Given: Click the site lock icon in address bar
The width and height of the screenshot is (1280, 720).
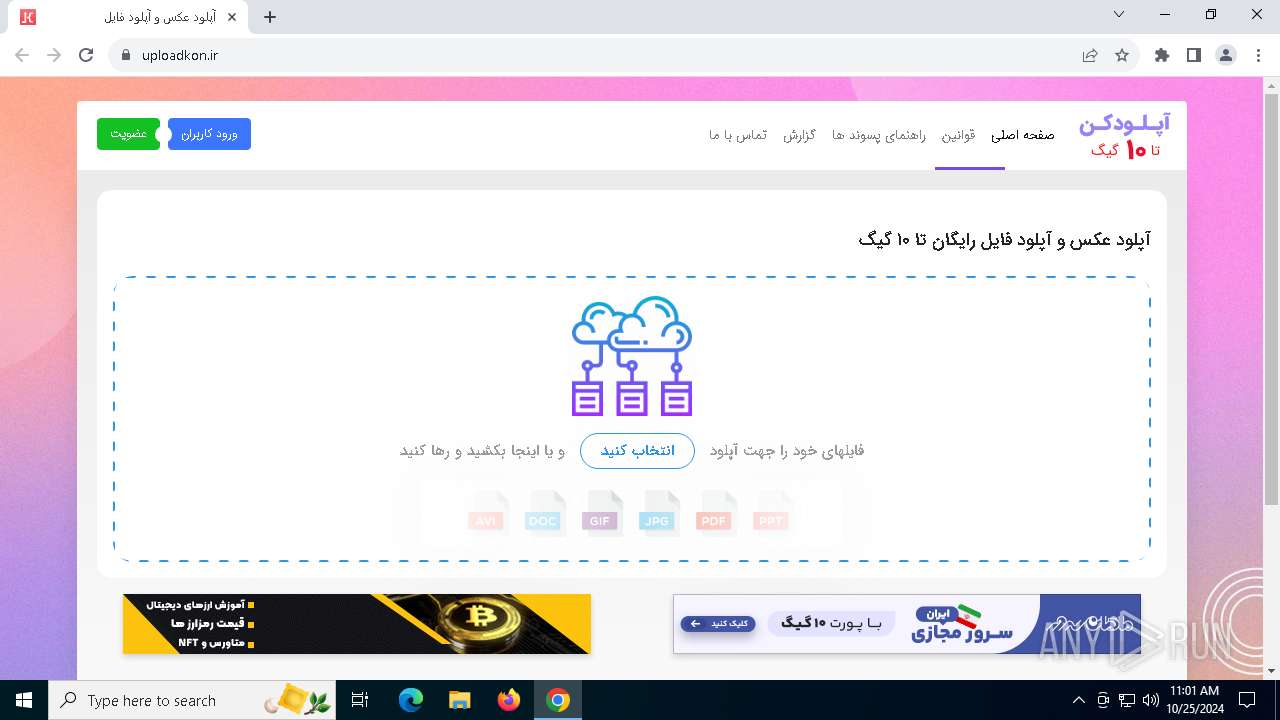Looking at the screenshot, I should pos(126,56).
